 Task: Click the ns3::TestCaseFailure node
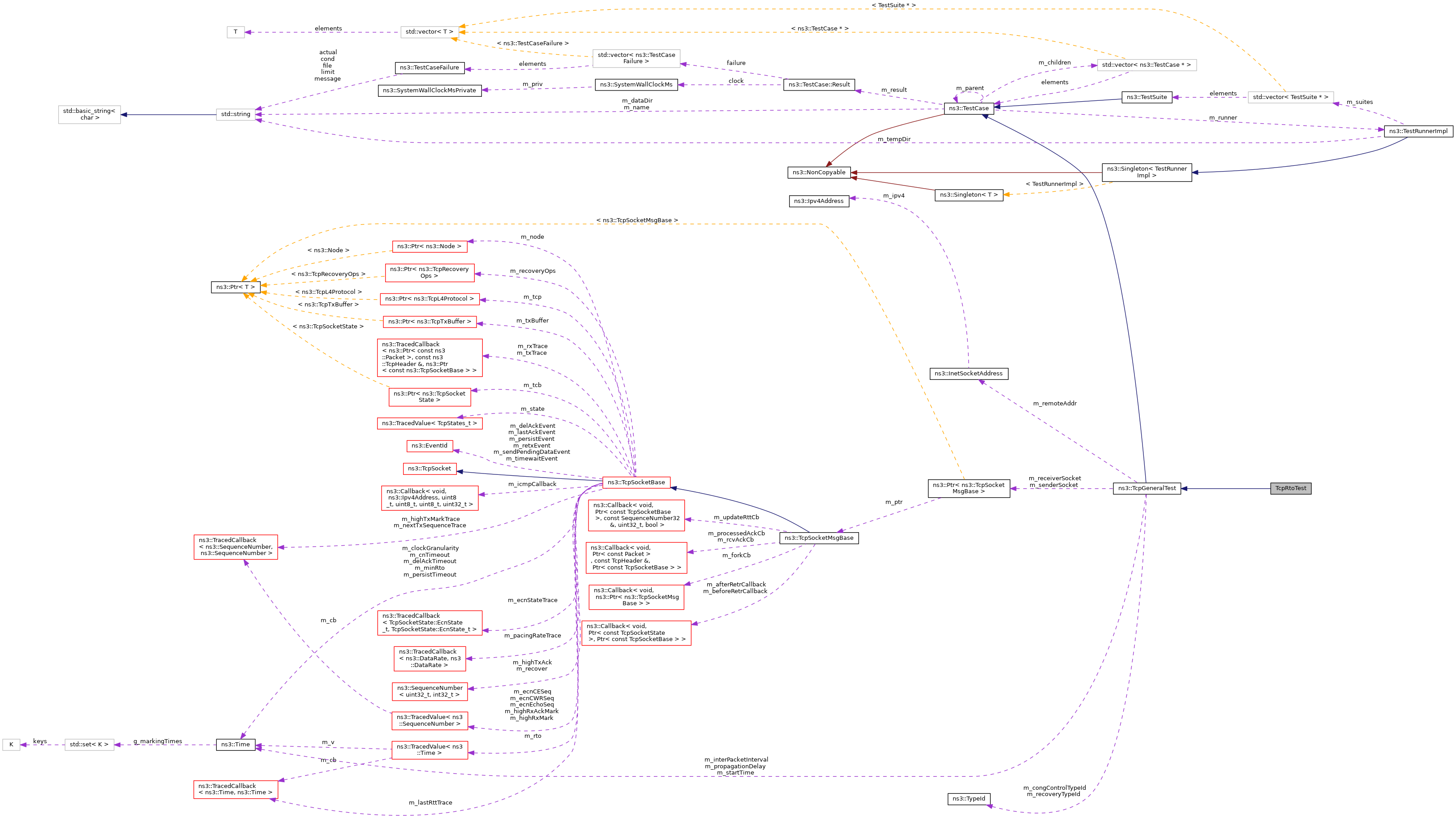click(429, 68)
